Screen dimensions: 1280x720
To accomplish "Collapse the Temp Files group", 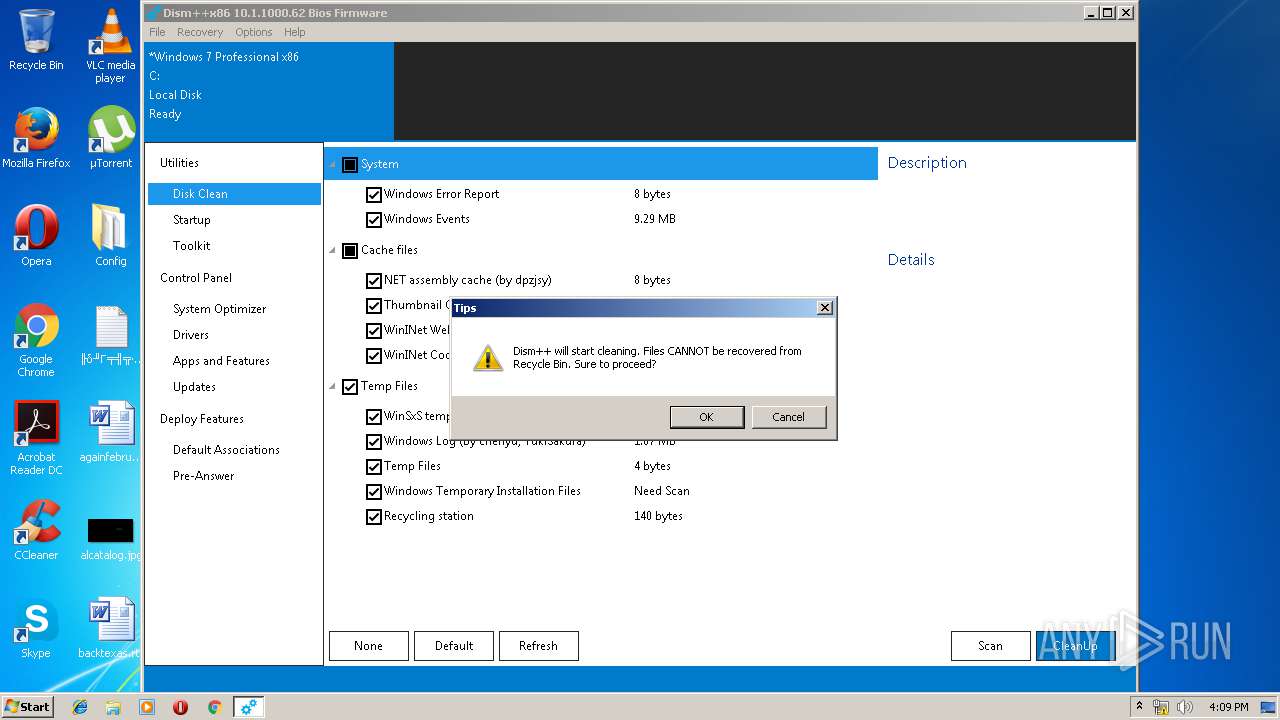I will [333, 386].
